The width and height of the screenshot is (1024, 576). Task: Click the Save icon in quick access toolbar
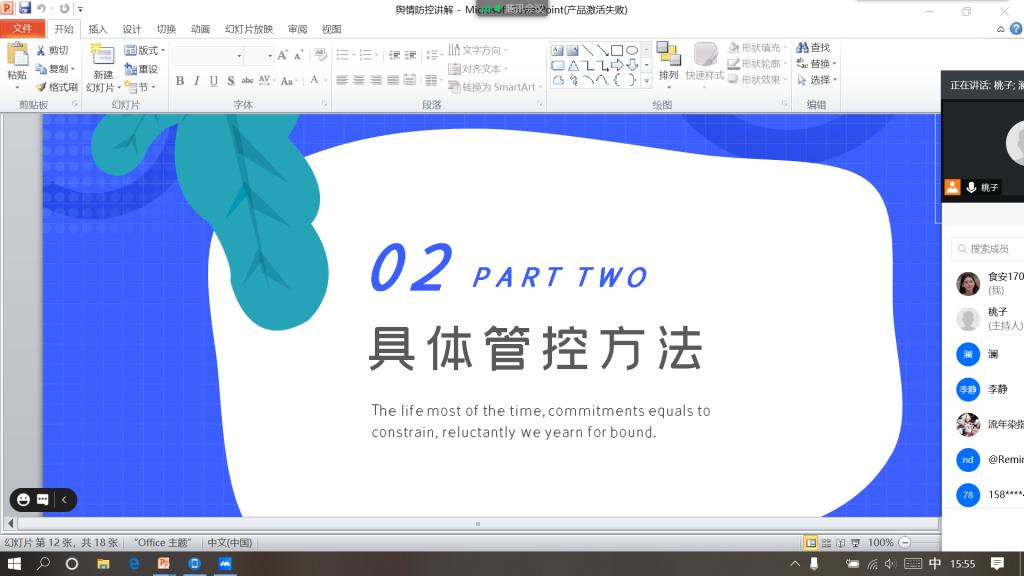(25, 8)
